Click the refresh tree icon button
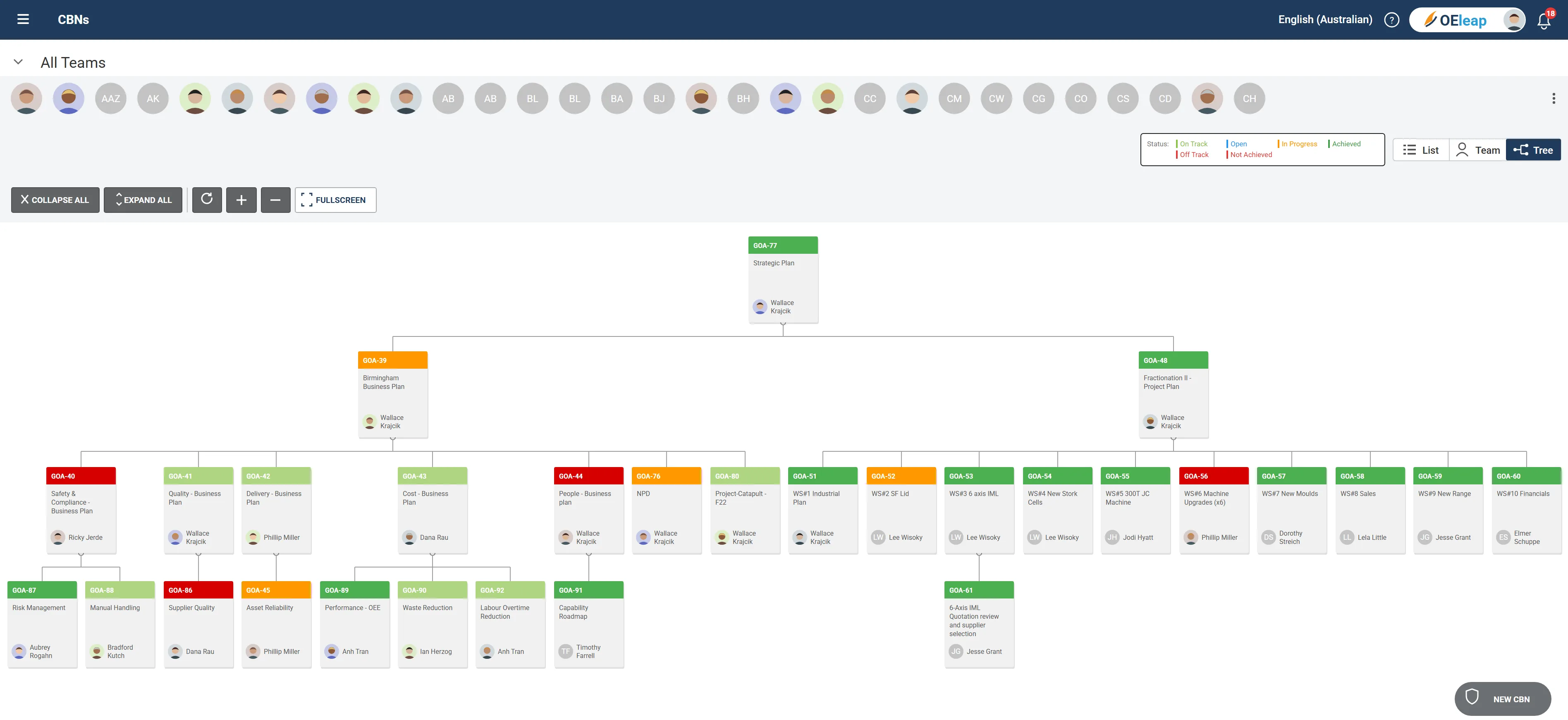 click(207, 200)
